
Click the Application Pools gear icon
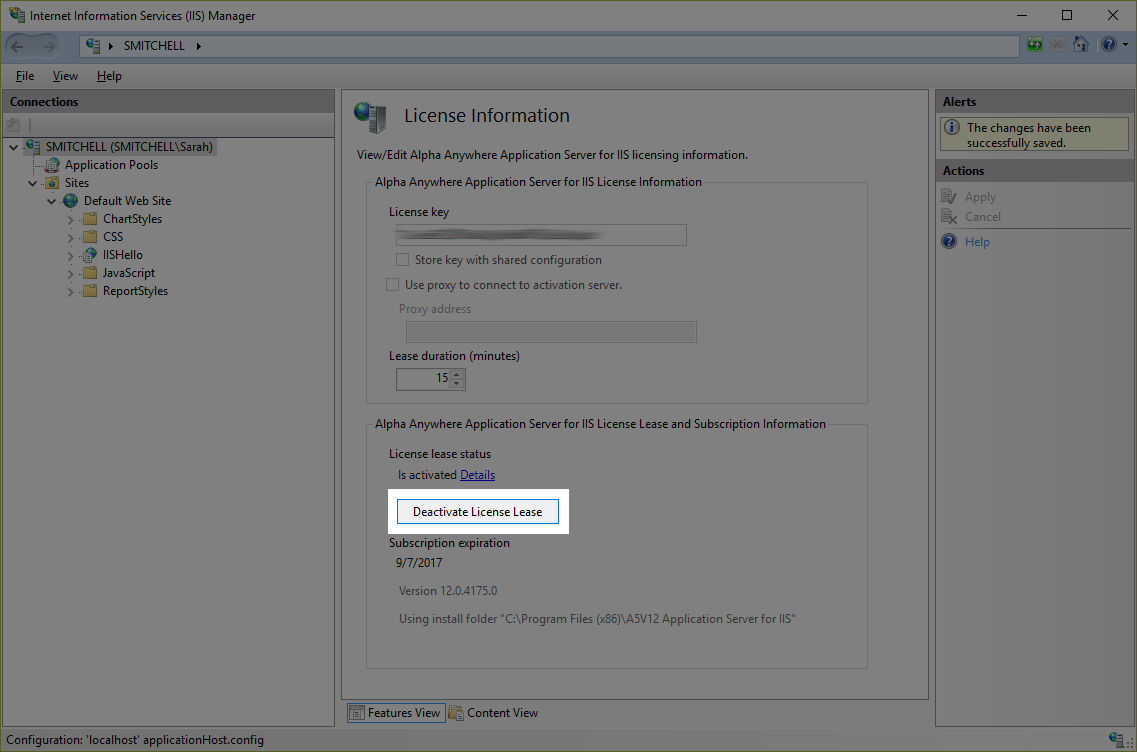[x=52, y=165]
